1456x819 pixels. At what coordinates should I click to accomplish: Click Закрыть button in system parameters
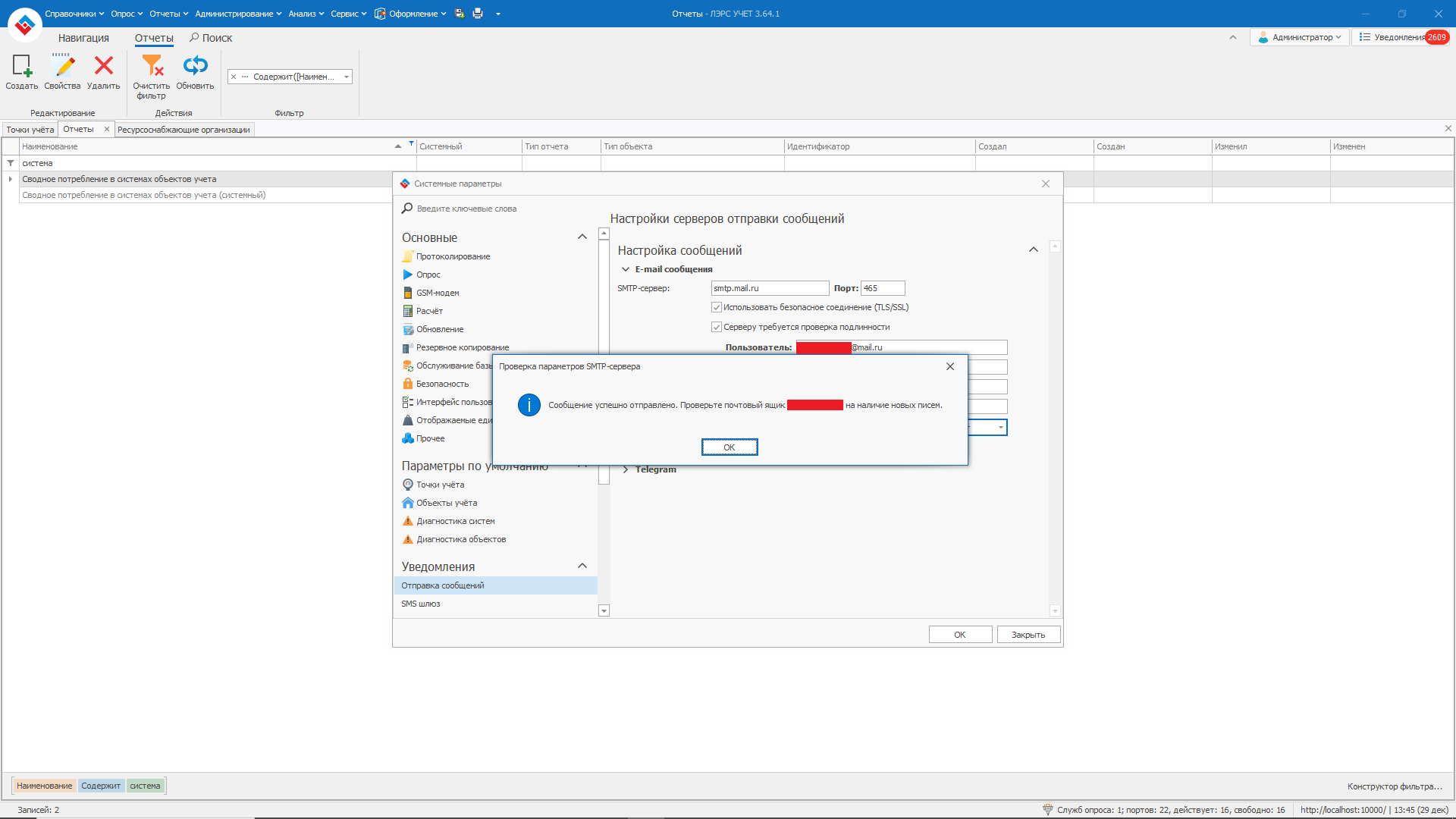(x=1028, y=635)
